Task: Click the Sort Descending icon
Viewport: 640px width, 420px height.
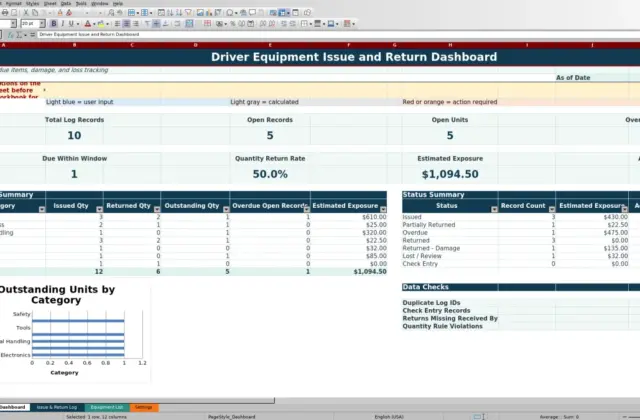Action: [179, 13]
